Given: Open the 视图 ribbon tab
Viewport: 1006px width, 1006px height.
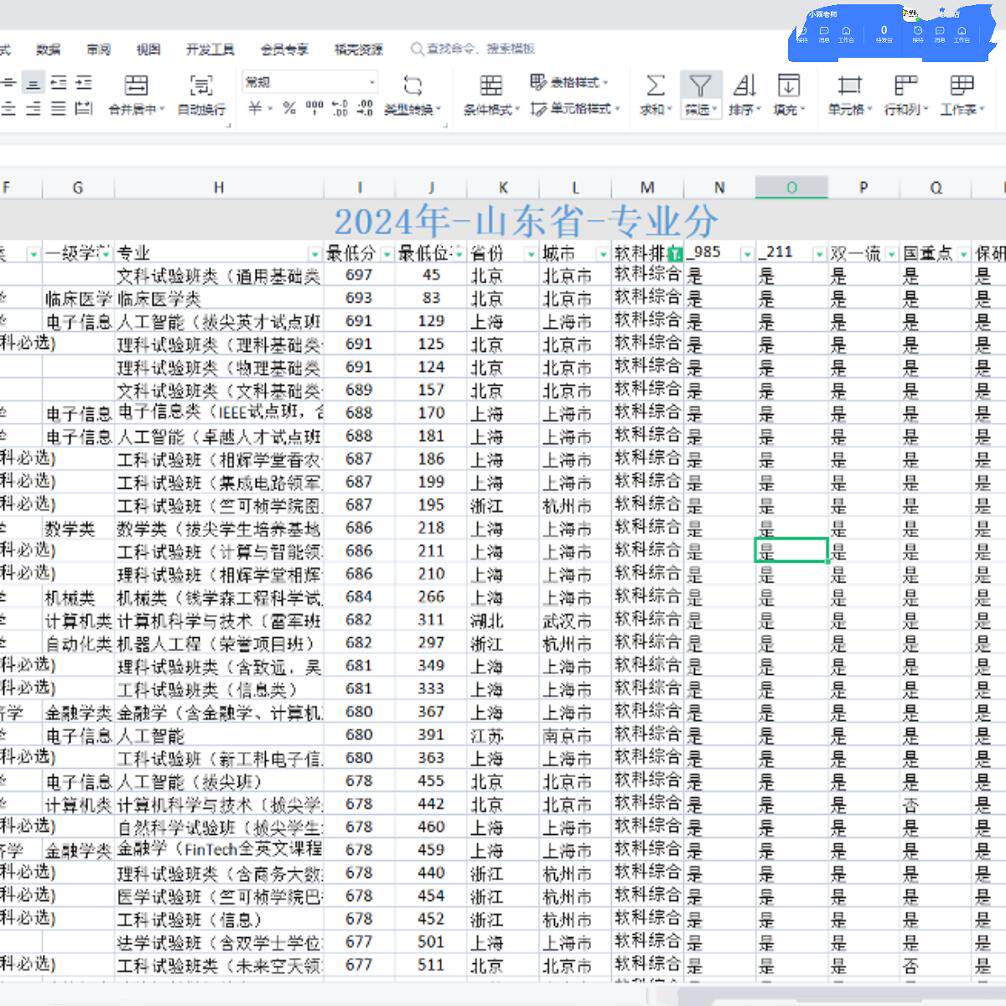Looking at the screenshot, I should [x=148, y=49].
